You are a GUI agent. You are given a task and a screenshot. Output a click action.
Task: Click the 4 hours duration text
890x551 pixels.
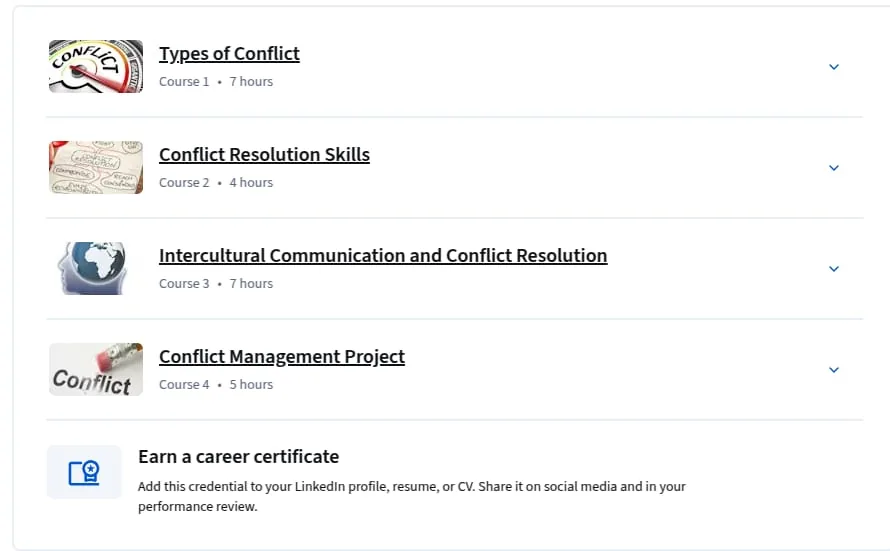pos(251,183)
